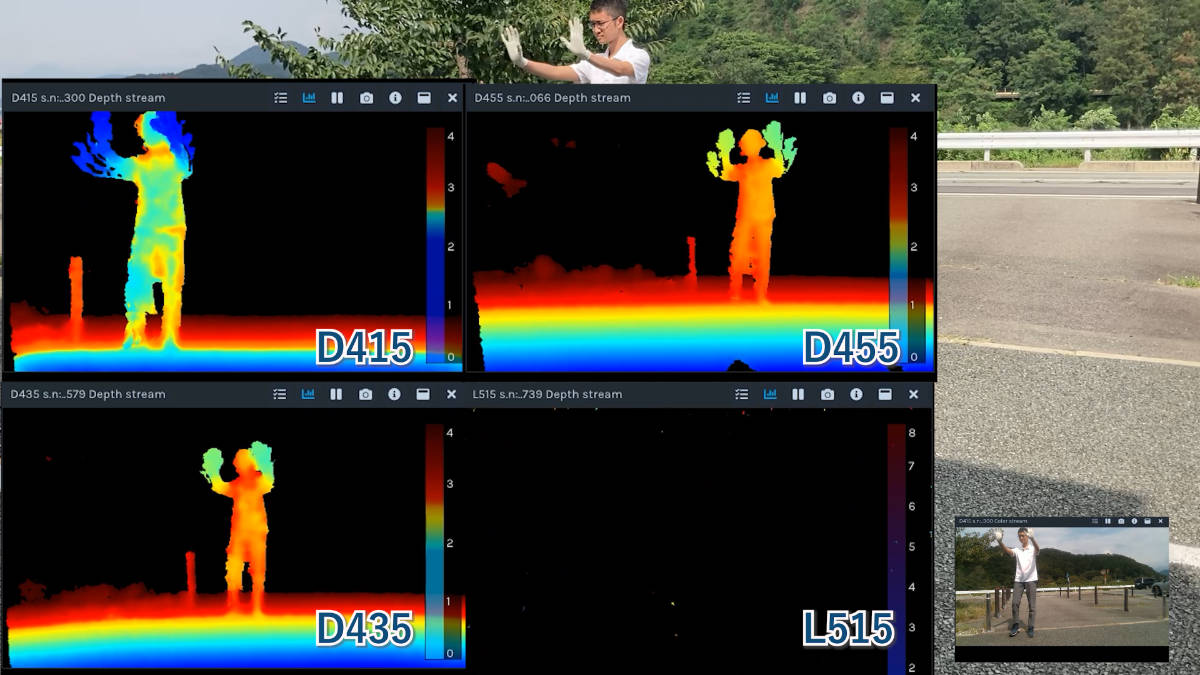The image size is (1200, 675).
Task: Close the D415 depth stream panel
Action: coord(452,98)
